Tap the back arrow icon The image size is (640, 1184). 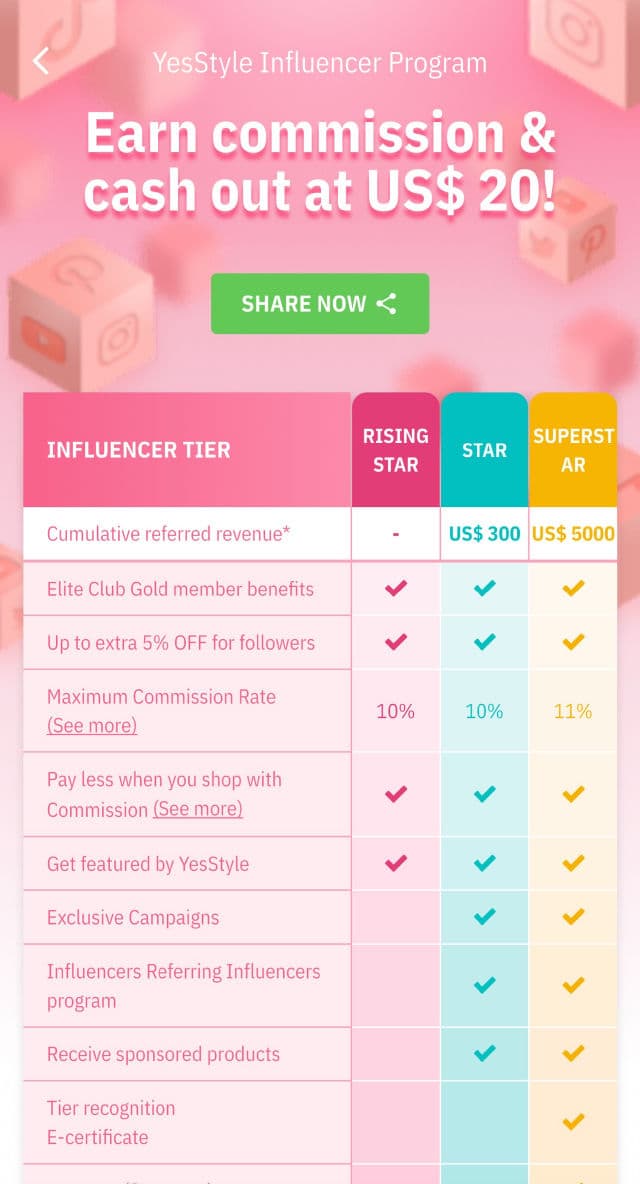coord(41,62)
